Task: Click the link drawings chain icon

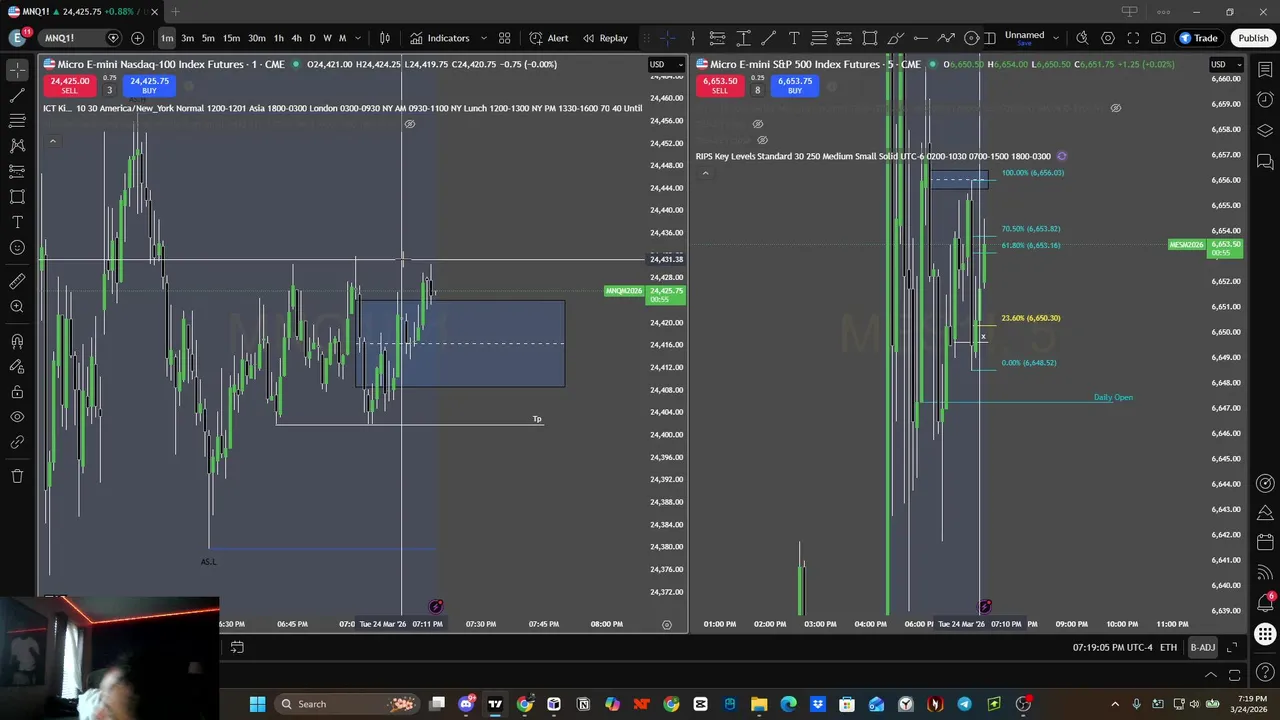Action: (17, 442)
